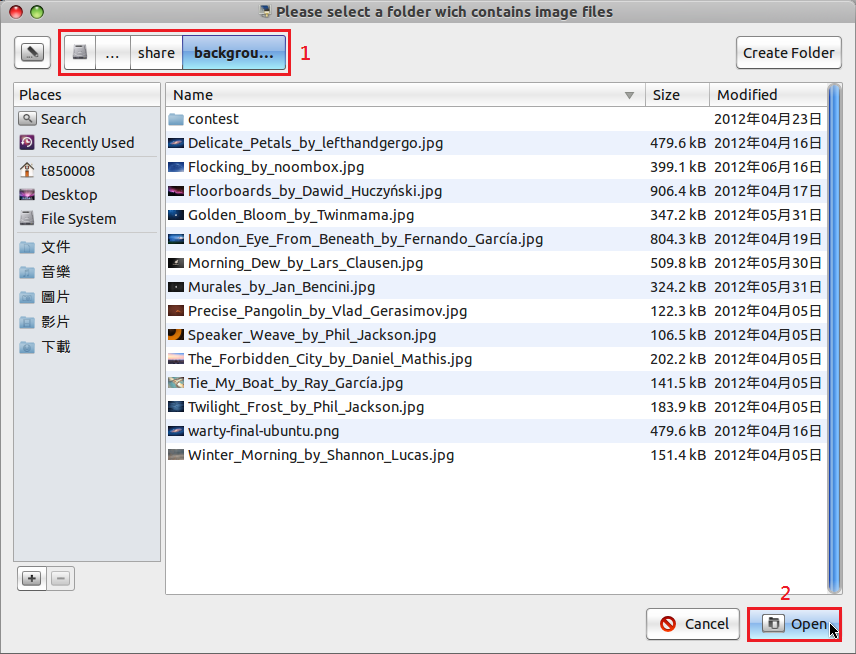Open Recently Used in Places
Viewport: 856px width, 654px height.
pyautogui.click(x=87, y=143)
